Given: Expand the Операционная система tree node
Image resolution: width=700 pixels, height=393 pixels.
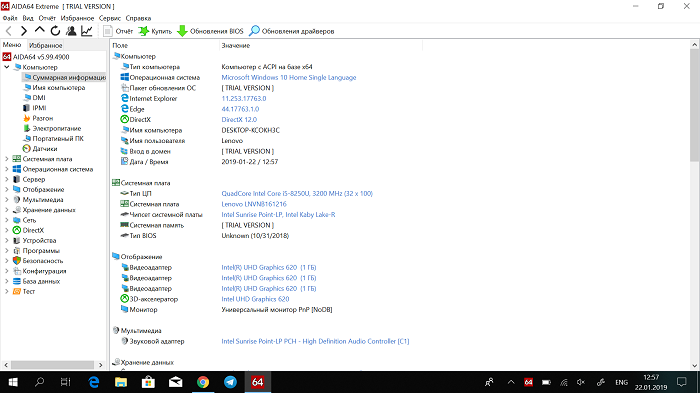Looking at the screenshot, I should tap(7, 169).
